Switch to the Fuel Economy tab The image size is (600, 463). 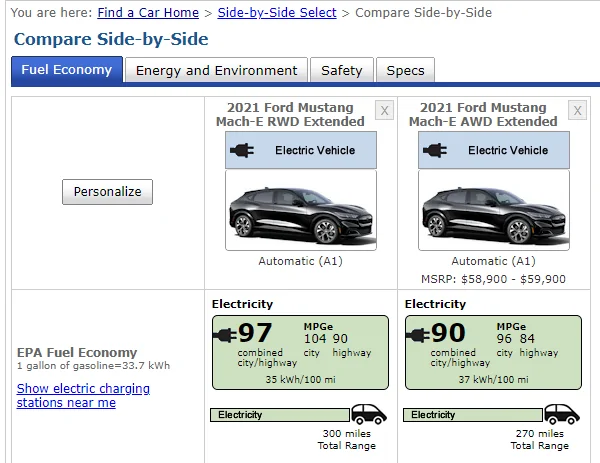(x=67, y=70)
